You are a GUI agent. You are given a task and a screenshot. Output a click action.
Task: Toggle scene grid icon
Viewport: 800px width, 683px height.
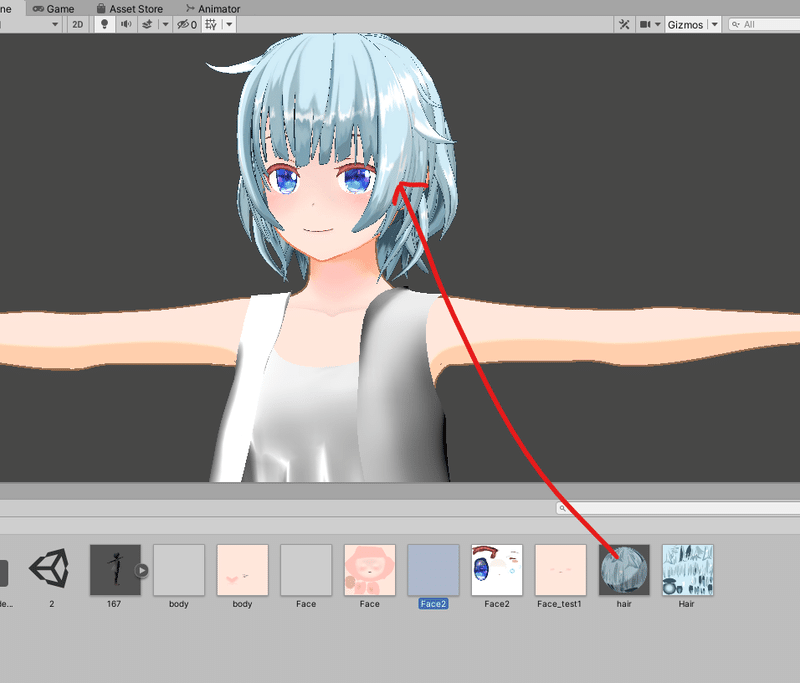coord(211,24)
